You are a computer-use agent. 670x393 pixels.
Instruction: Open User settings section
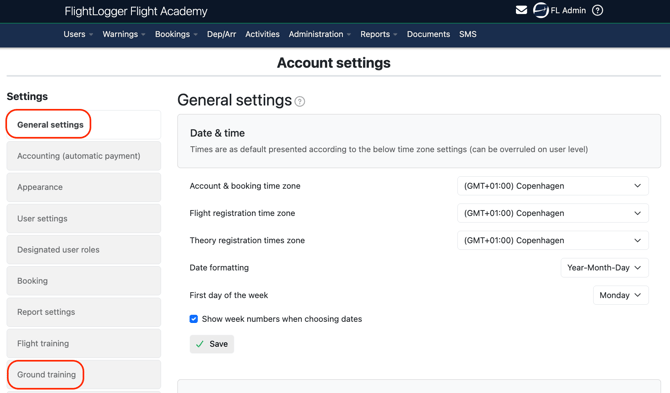pyautogui.click(x=84, y=218)
